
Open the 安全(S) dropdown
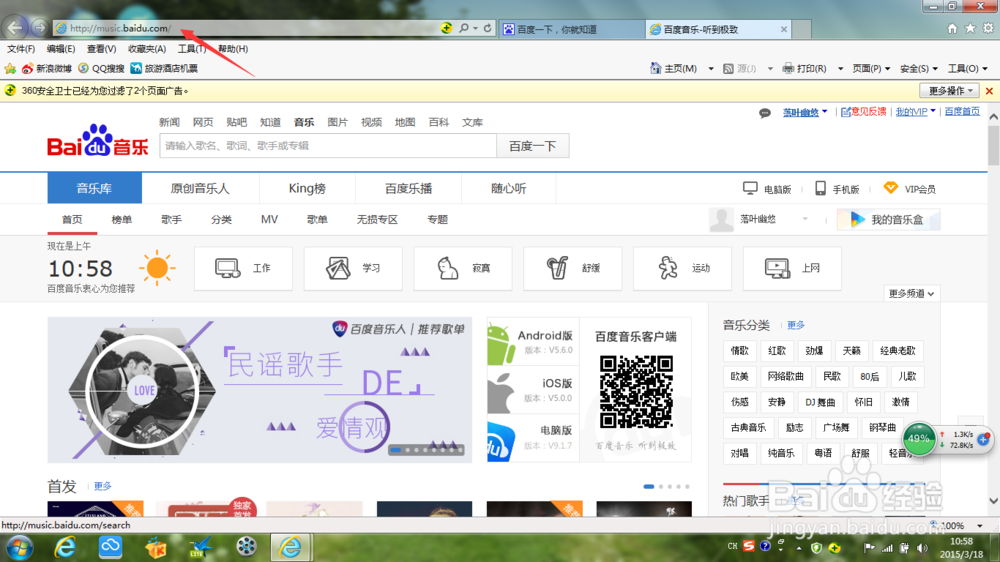919,69
